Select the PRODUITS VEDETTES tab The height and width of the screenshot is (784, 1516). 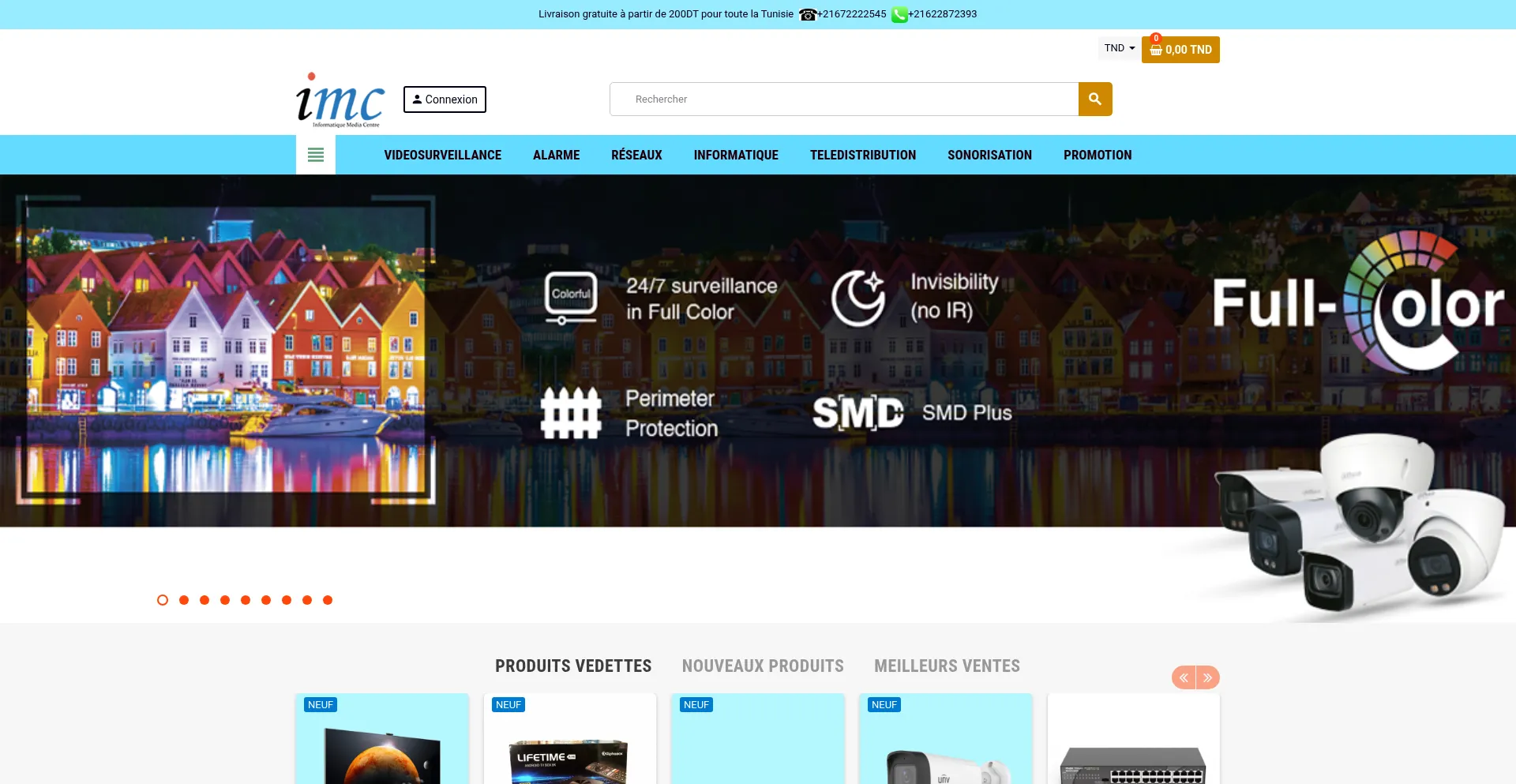(x=573, y=666)
